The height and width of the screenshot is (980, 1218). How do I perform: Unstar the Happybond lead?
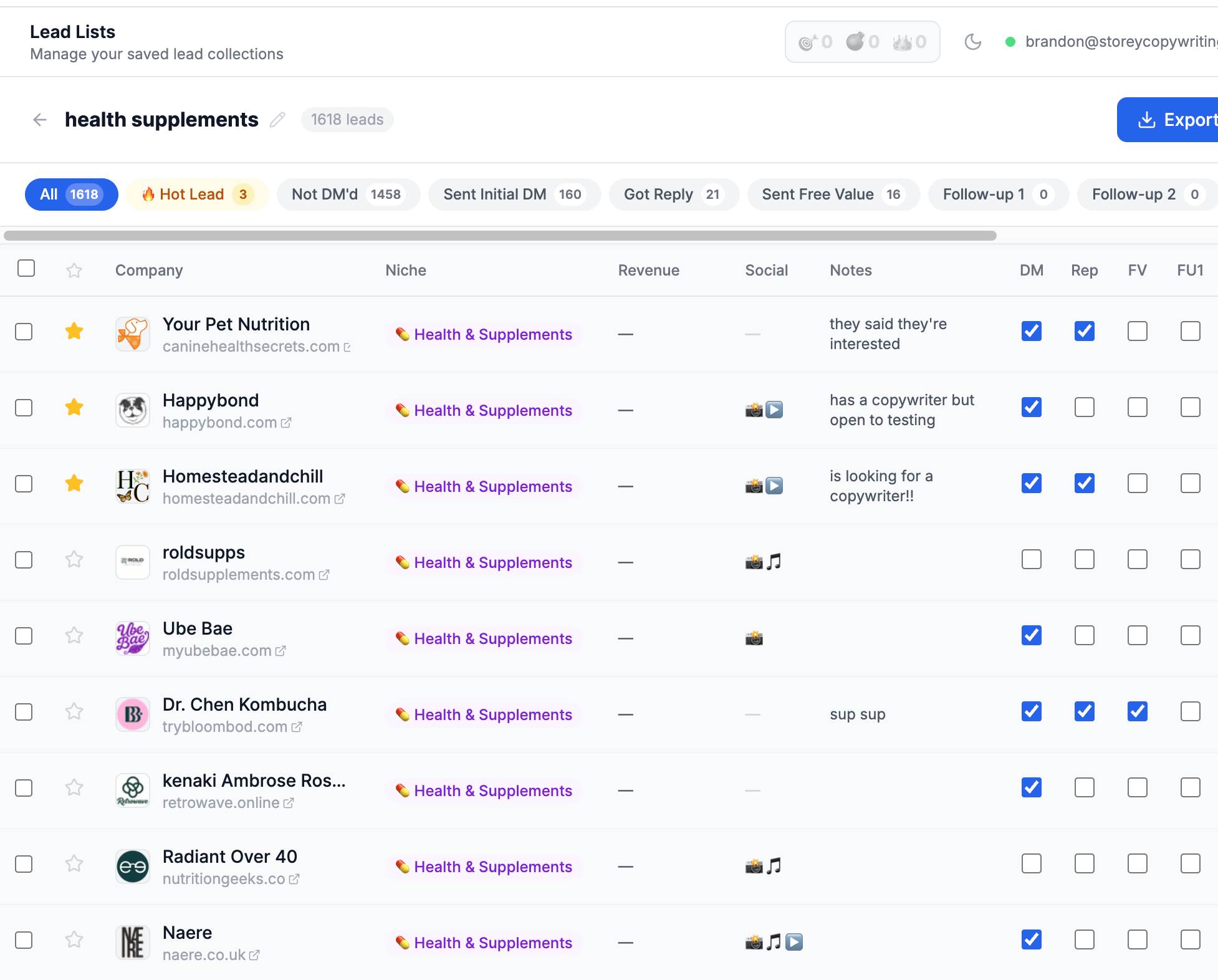[x=74, y=407]
